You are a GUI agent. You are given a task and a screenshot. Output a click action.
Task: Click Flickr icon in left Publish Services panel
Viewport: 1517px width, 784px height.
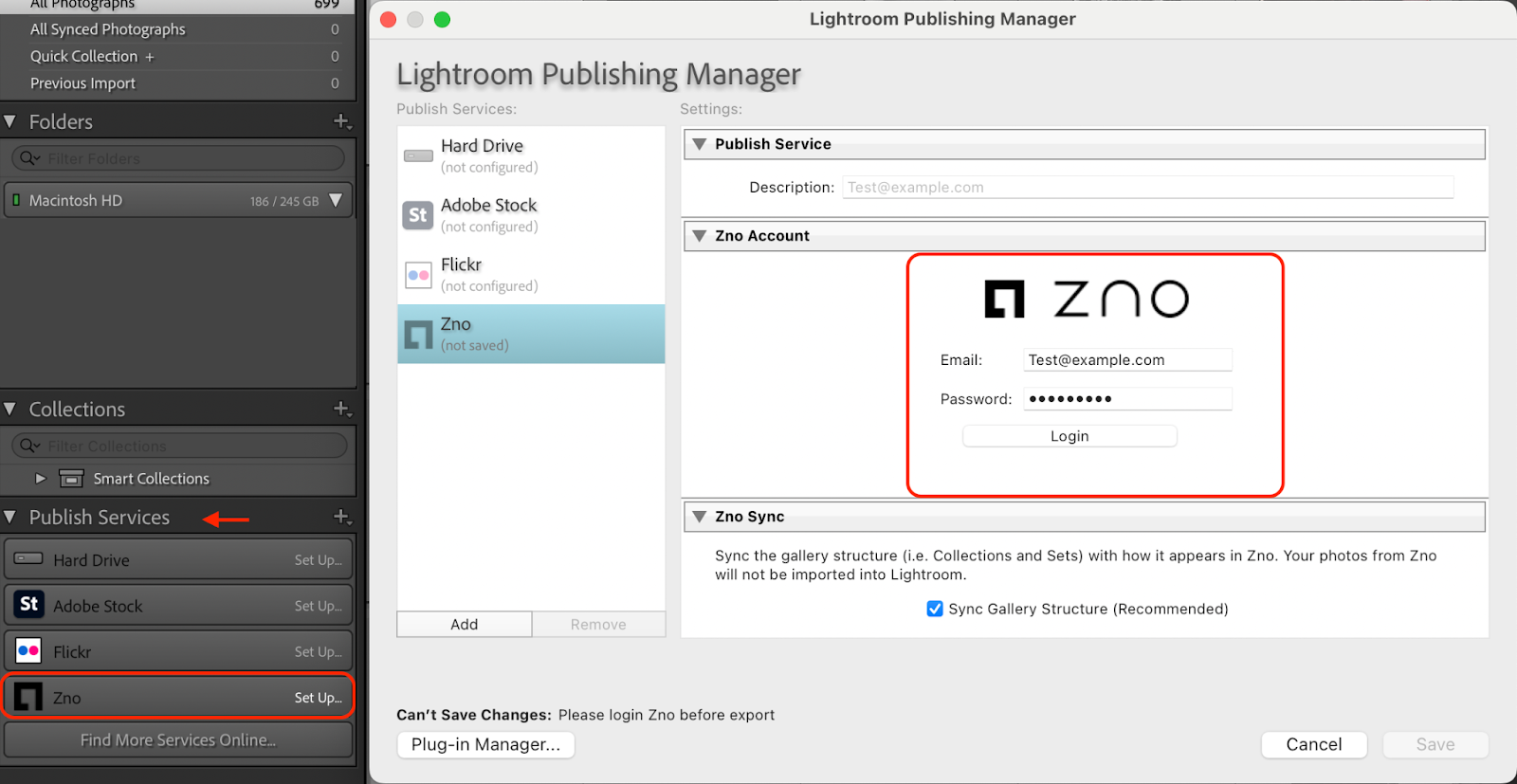pyautogui.click(x=28, y=650)
